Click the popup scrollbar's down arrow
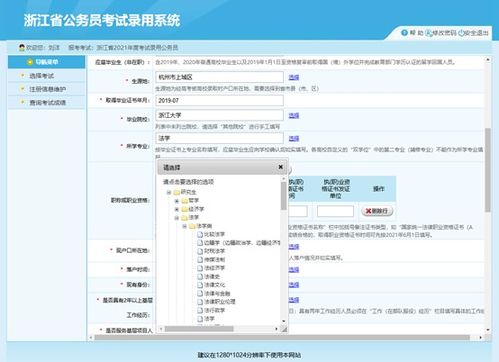Image resolution: width=499 pixels, height=362 pixels. coord(284,321)
